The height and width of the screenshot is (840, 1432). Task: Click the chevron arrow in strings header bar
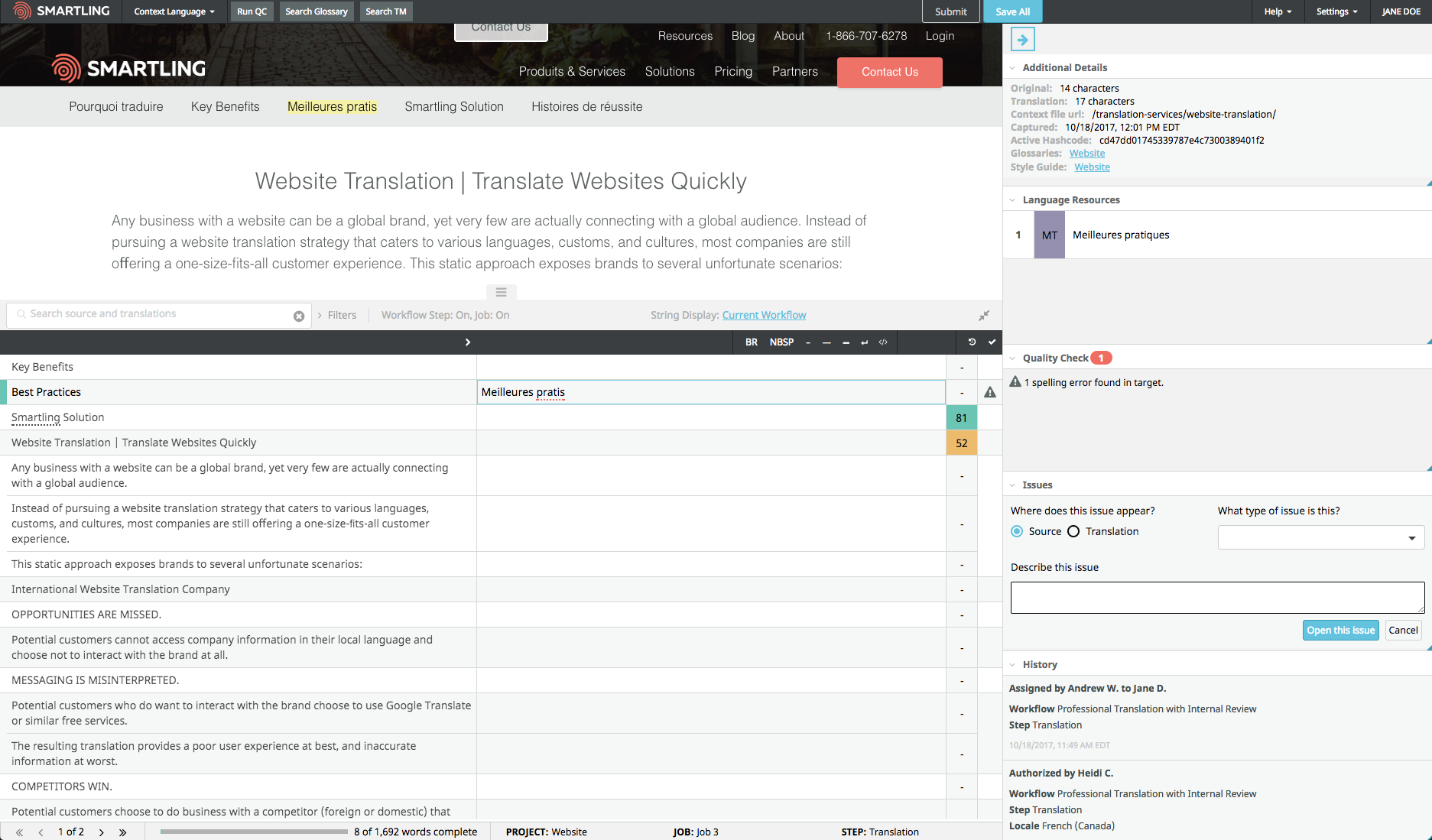tap(468, 342)
